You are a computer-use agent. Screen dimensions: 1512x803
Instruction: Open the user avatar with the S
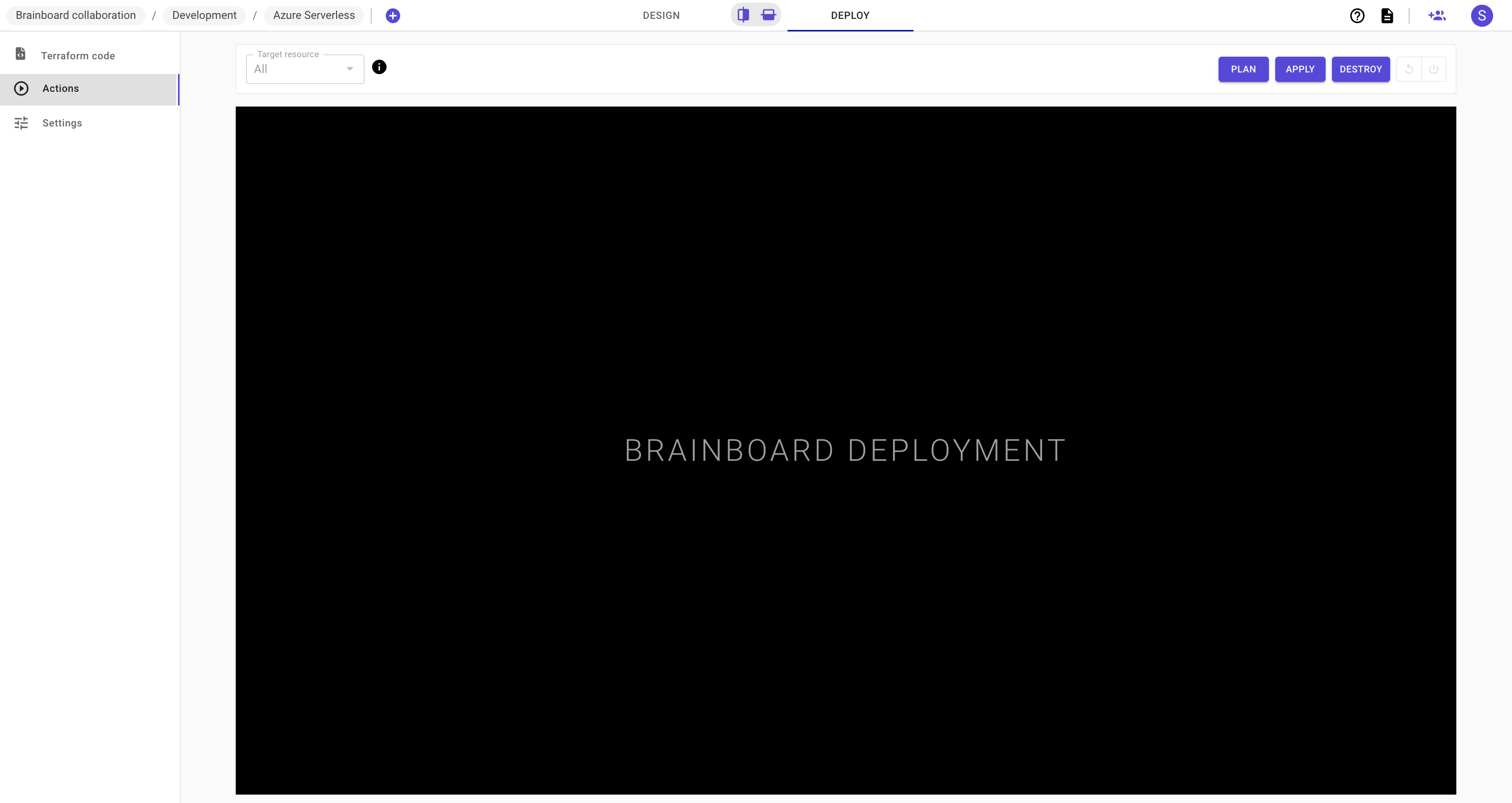(1482, 15)
